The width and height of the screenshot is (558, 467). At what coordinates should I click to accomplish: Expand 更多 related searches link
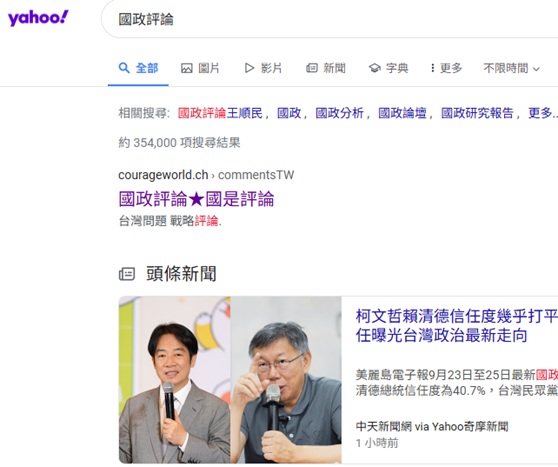click(x=543, y=113)
